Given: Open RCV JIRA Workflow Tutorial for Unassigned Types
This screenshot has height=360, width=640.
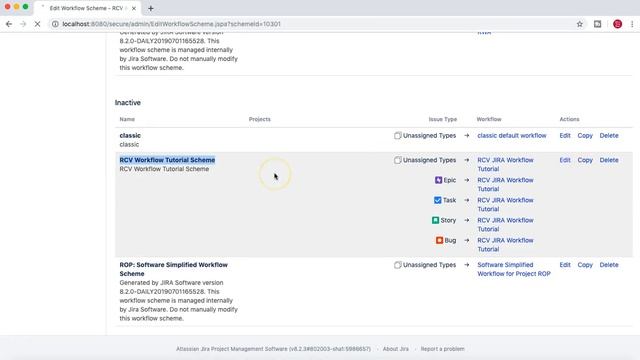Looking at the screenshot, I should click(505, 164).
